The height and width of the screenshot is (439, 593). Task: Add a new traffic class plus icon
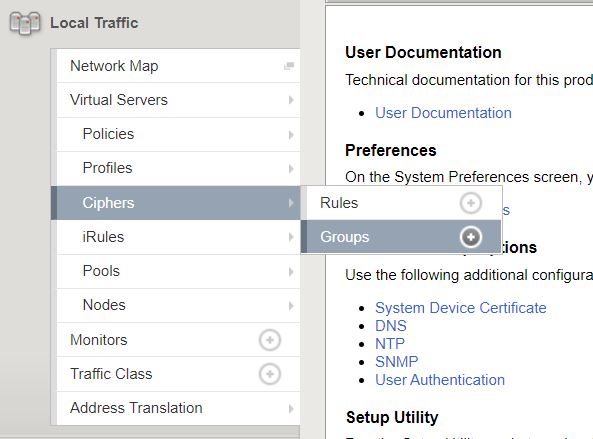(270, 374)
